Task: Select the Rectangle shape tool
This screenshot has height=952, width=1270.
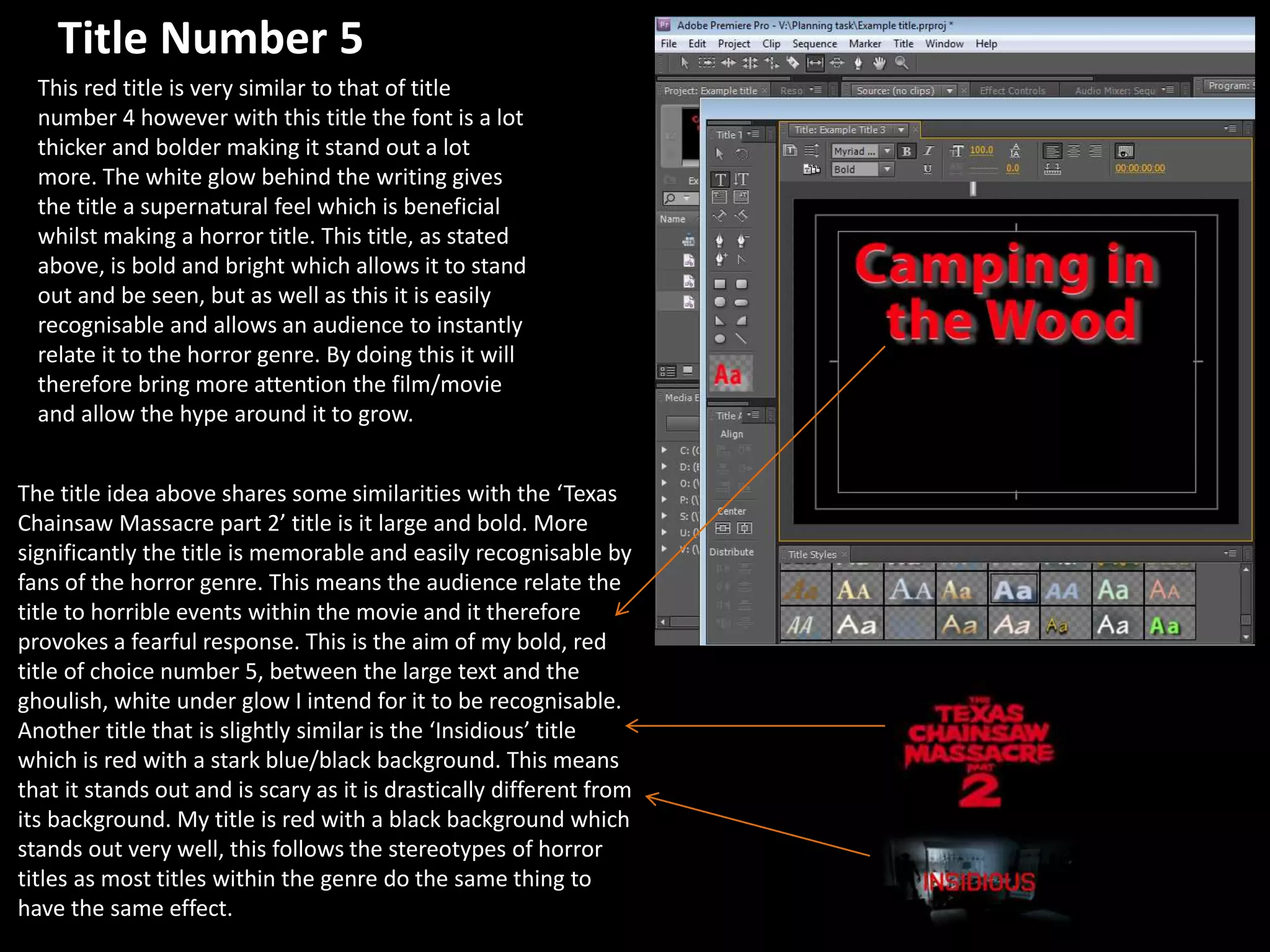Action: [x=719, y=284]
